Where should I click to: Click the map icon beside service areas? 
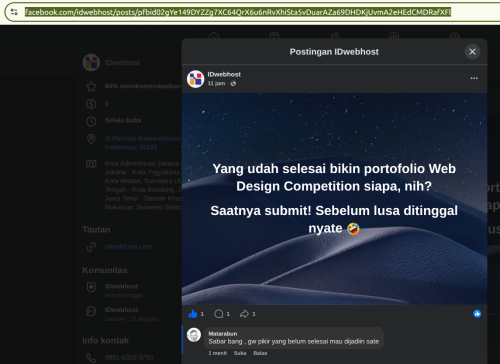[x=91, y=164]
